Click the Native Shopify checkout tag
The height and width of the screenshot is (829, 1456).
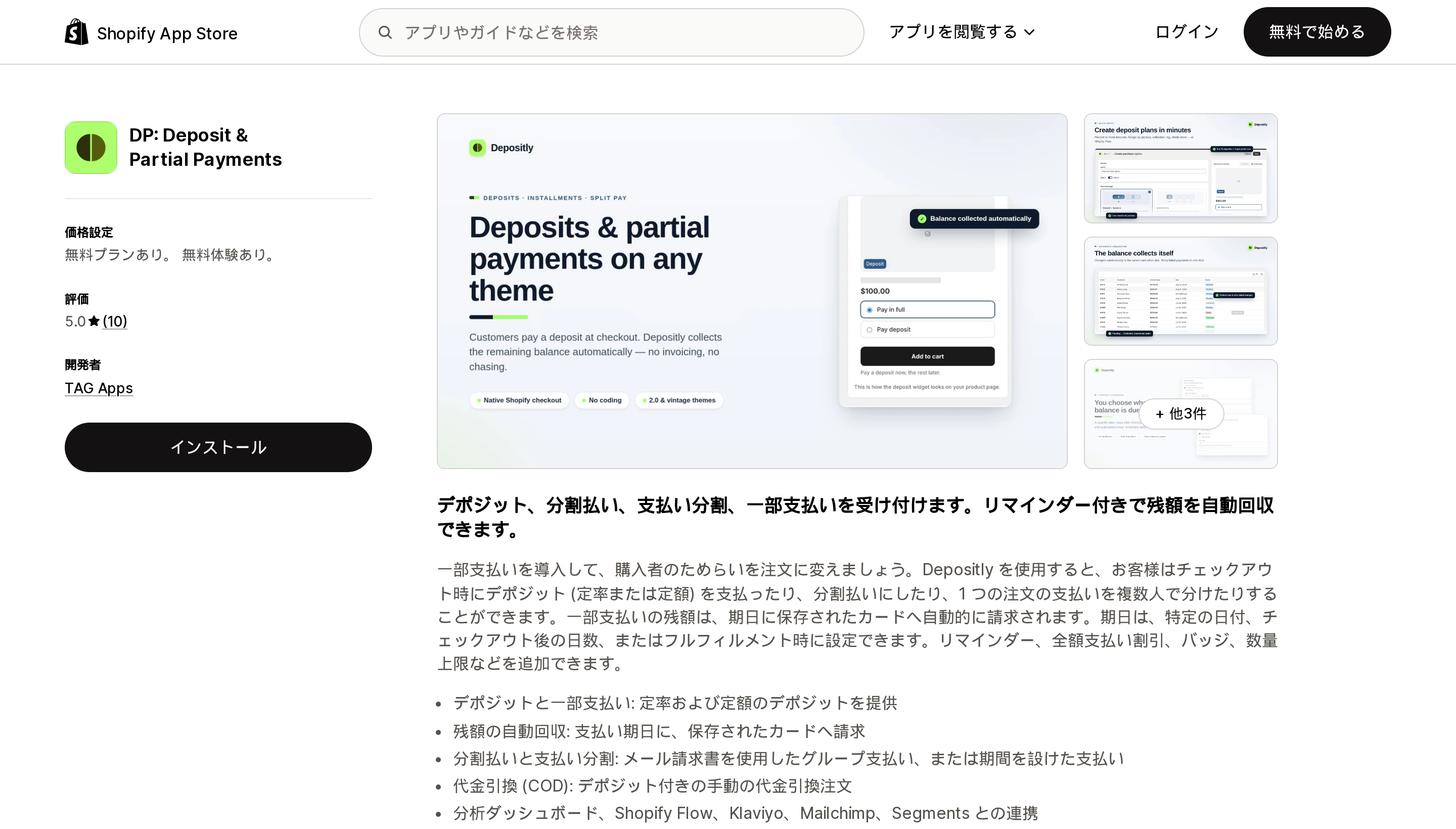click(519, 400)
